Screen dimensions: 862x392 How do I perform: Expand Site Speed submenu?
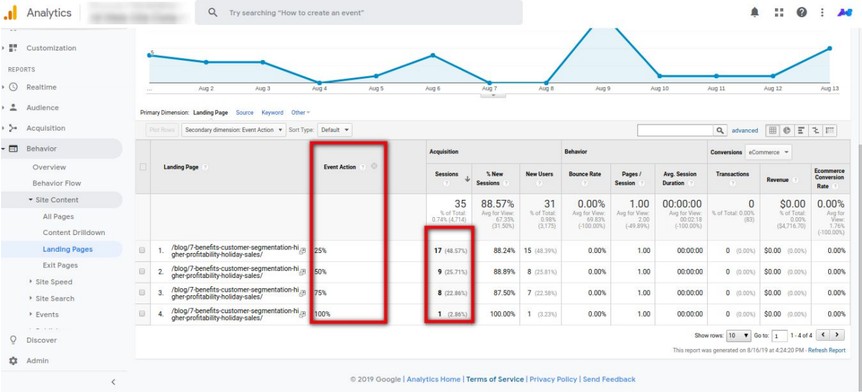click(x=31, y=281)
